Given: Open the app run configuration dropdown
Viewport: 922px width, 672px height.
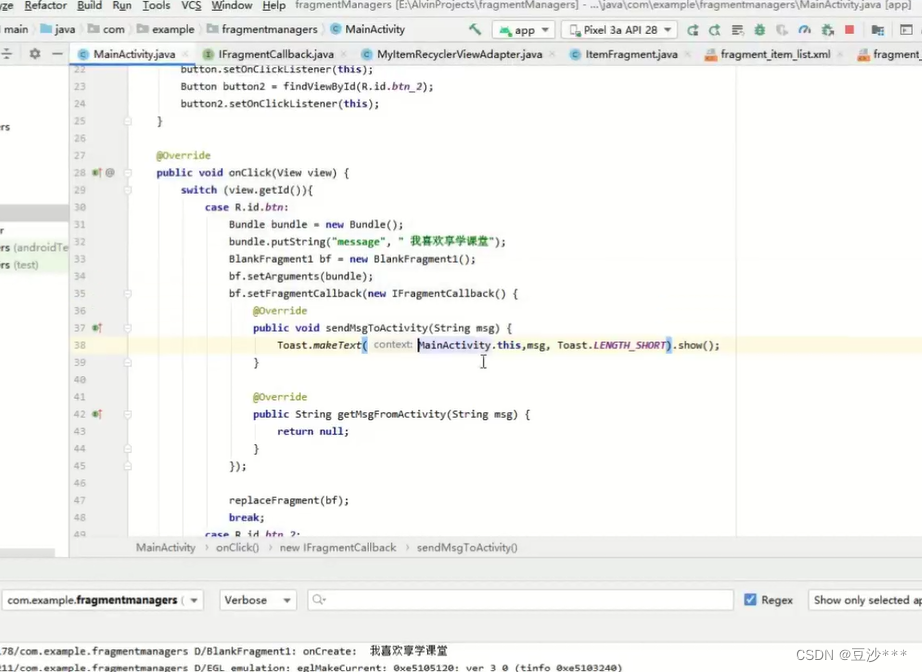Looking at the screenshot, I should 524,29.
